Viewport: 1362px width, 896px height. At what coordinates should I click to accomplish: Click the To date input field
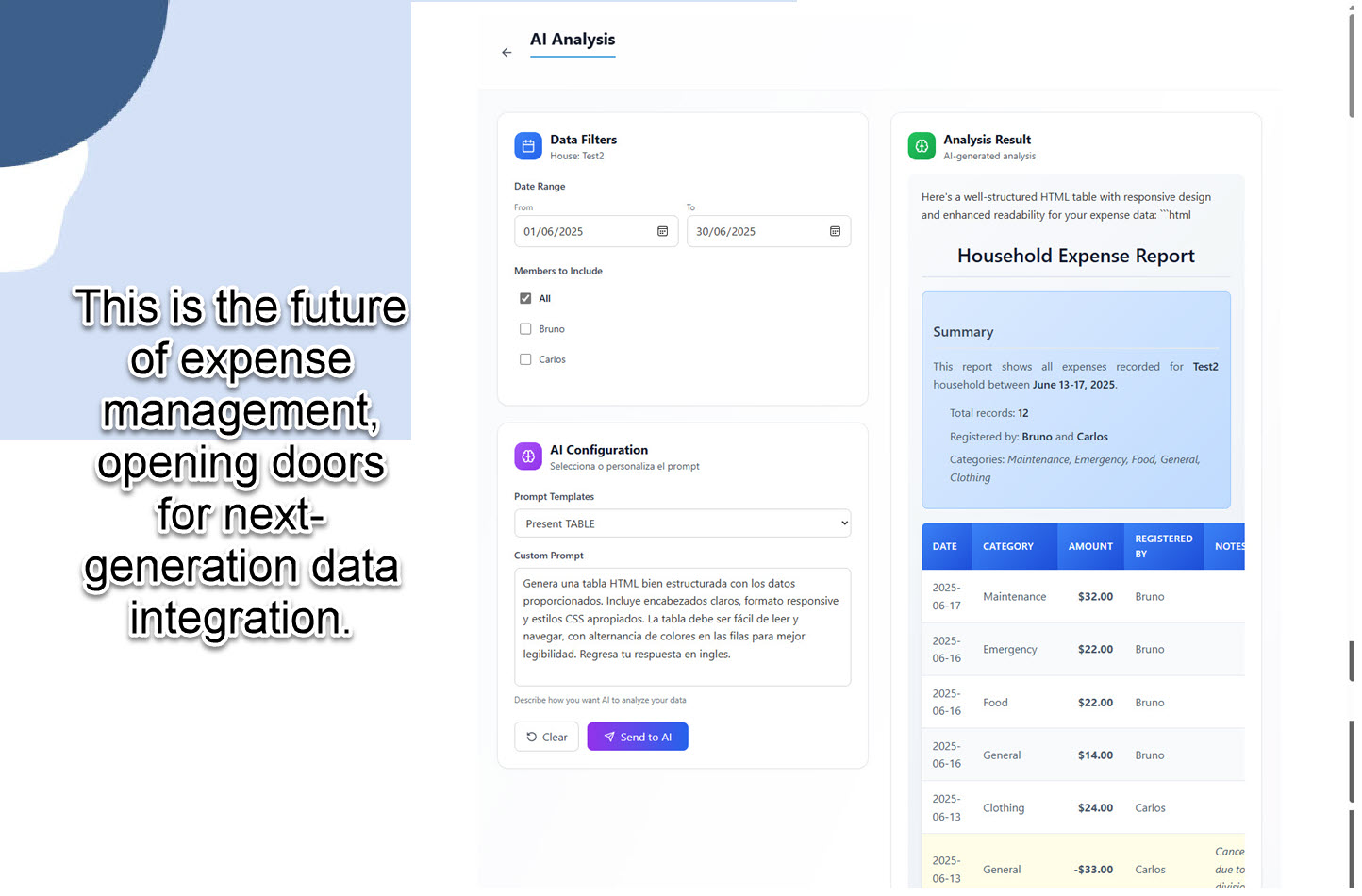769,231
